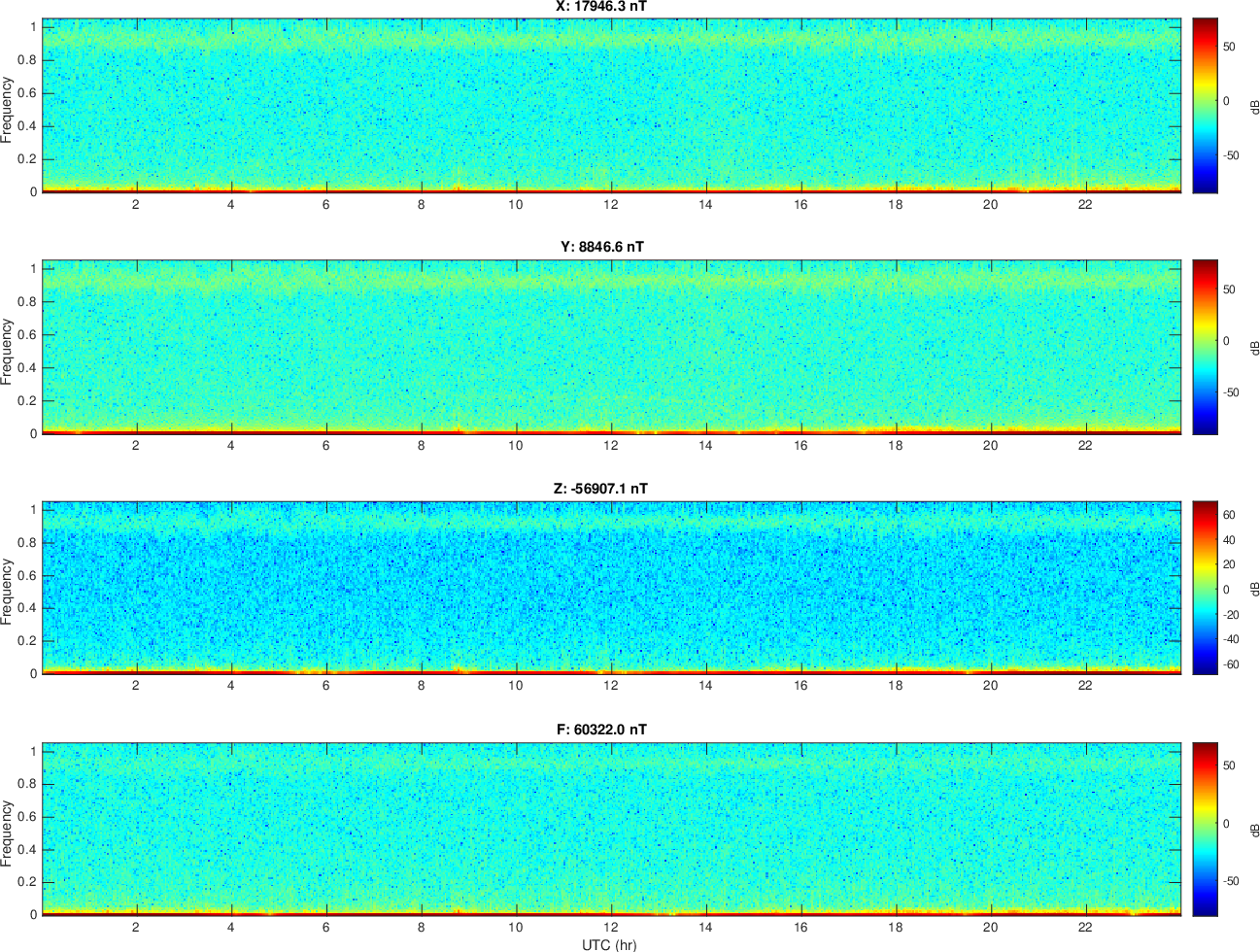
Task: Select the Y panel dB colorbar
Action: (1205, 347)
